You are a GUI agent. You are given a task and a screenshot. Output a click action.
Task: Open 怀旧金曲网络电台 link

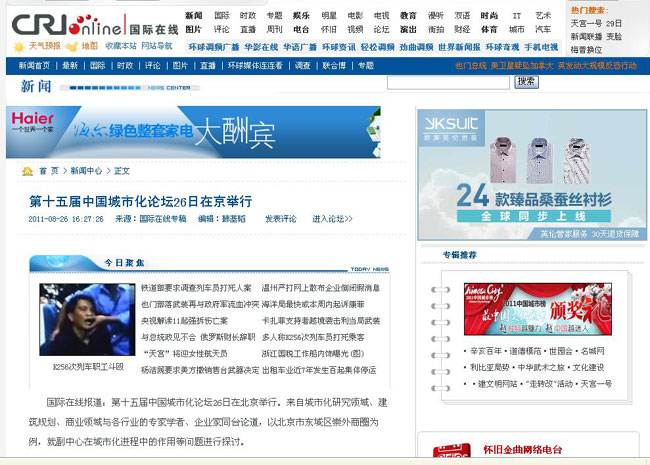pyautogui.click(x=523, y=450)
